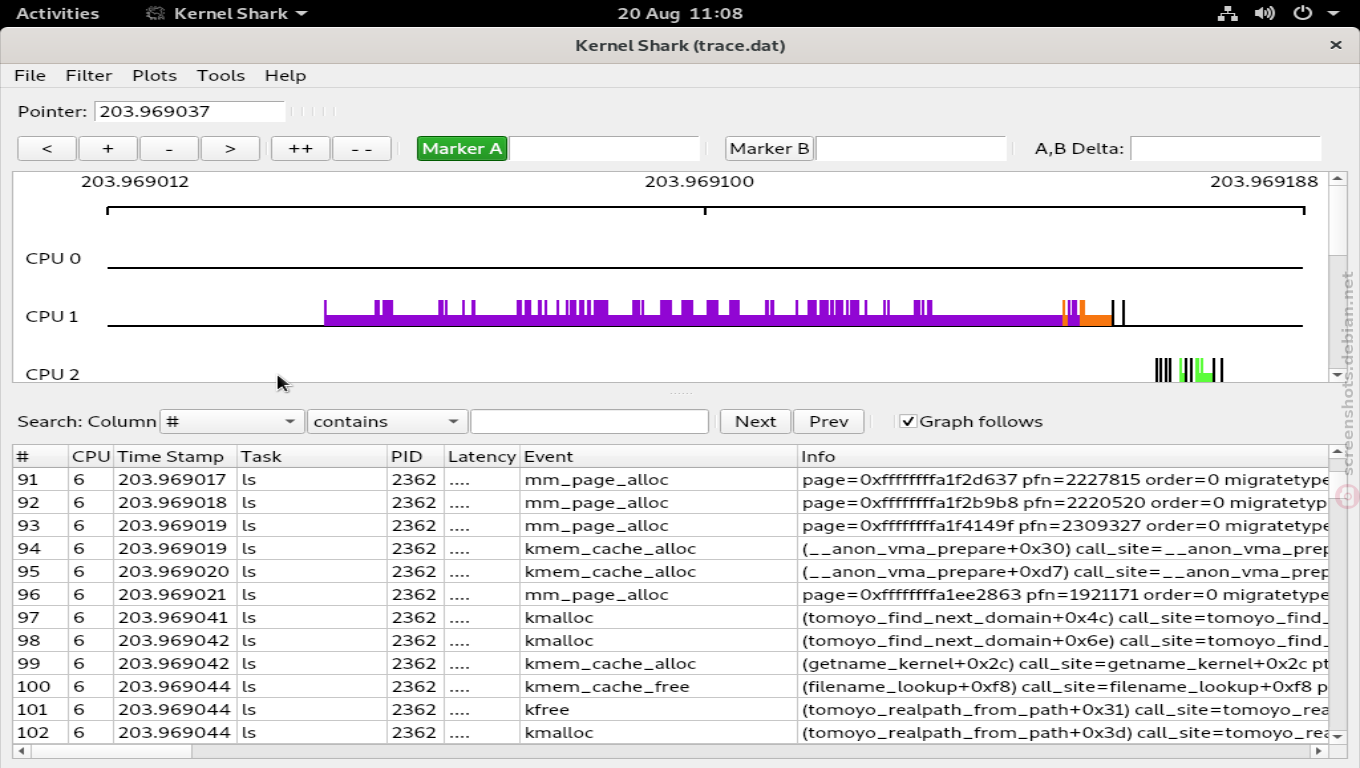This screenshot has height=768, width=1360.
Task: Open the clock showing 20 Aug 11:08
Action: tap(680, 14)
